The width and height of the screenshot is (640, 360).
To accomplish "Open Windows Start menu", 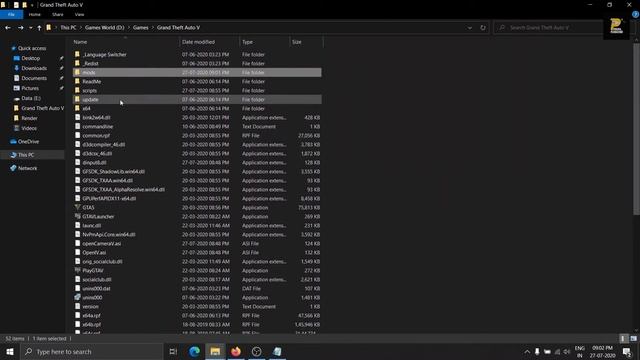I will [x=10, y=351].
